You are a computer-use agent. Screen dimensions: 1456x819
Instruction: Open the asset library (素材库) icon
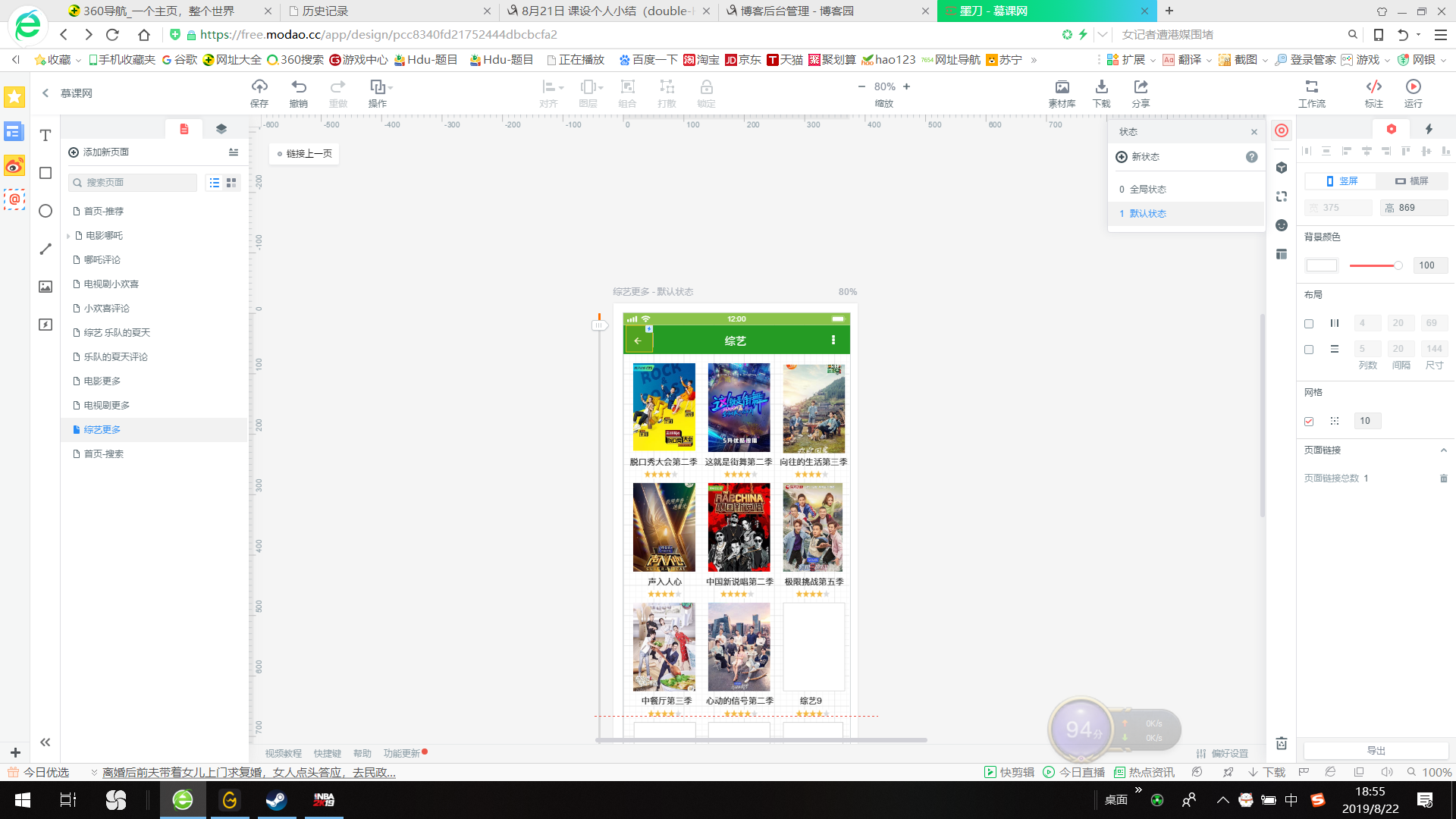coord(1062,86)
